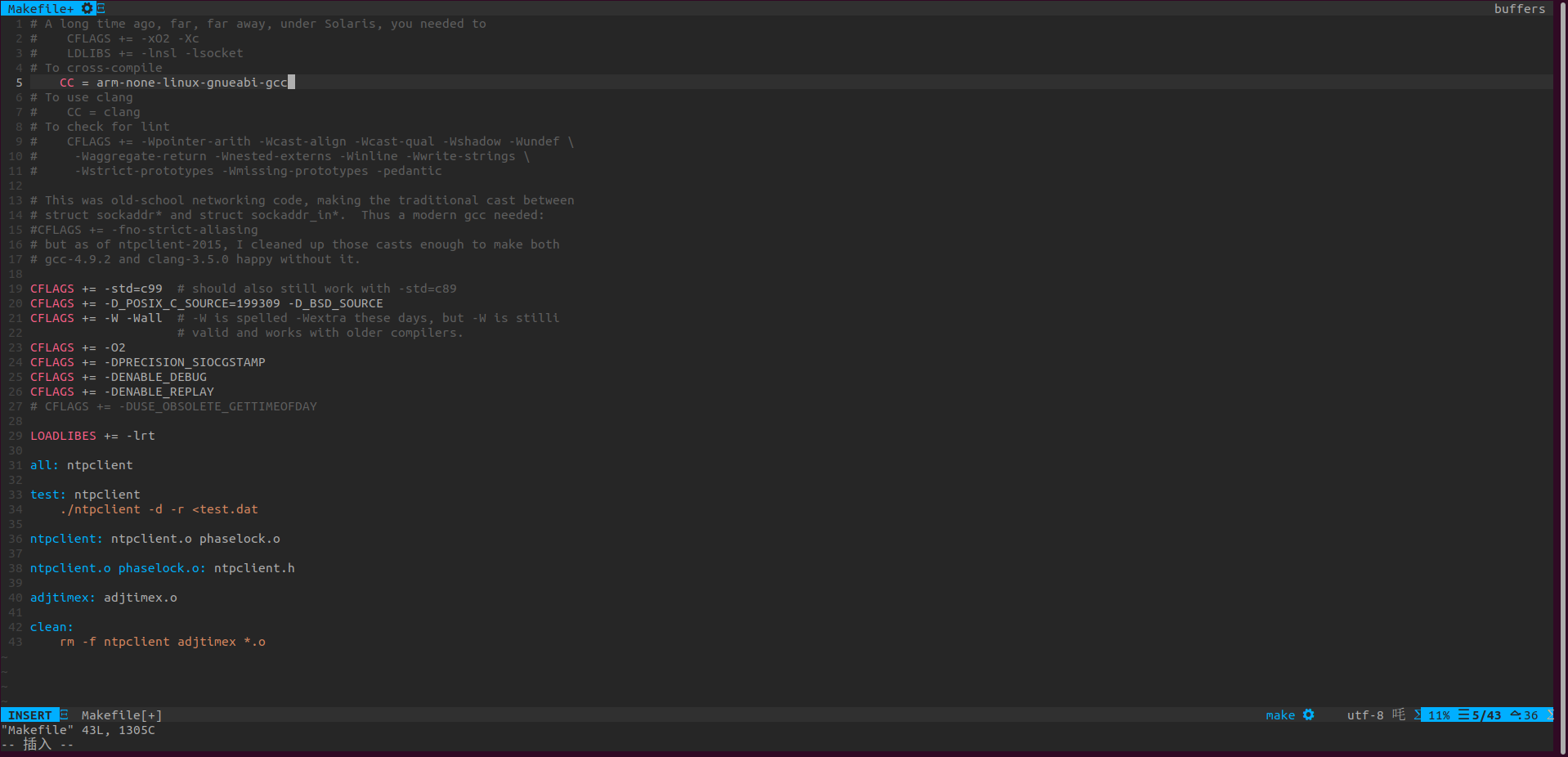This screenshot has height=757, width=1568.
Task: Click '# valid and works with older compilers' comment
Action: (320, 332)
